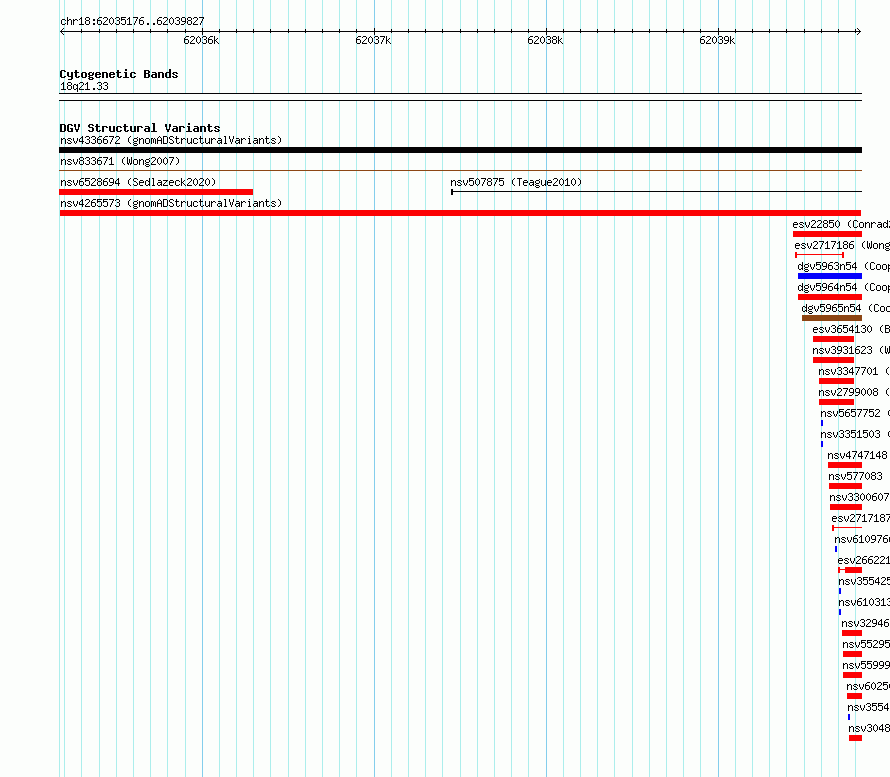The height and width of the screenshot is (777, 890).
Task: Click the right arrow end of the ruler
Action: tap(858, 31)
